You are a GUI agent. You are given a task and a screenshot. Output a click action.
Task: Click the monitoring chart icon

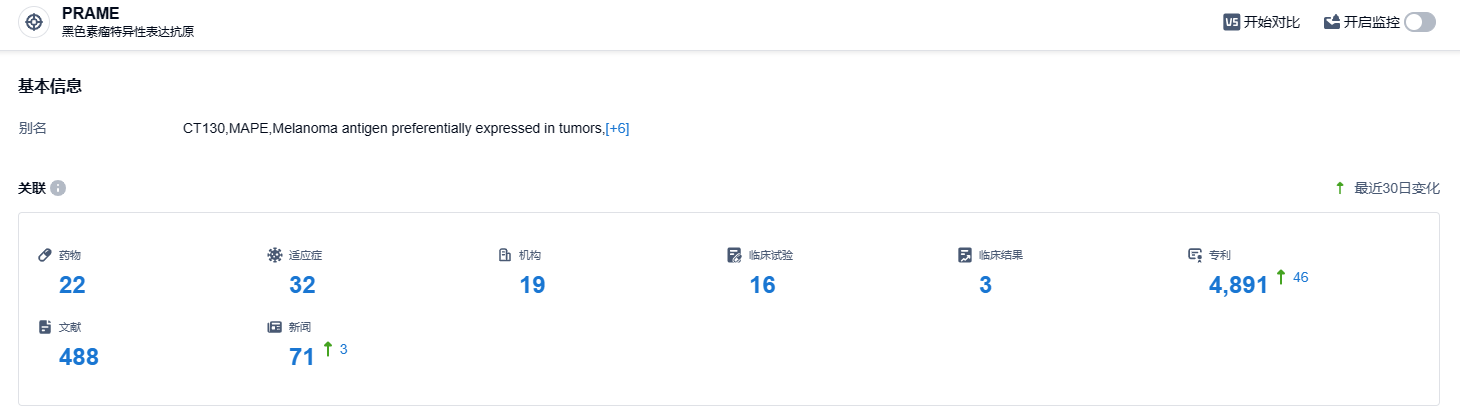click(1331, 22)
